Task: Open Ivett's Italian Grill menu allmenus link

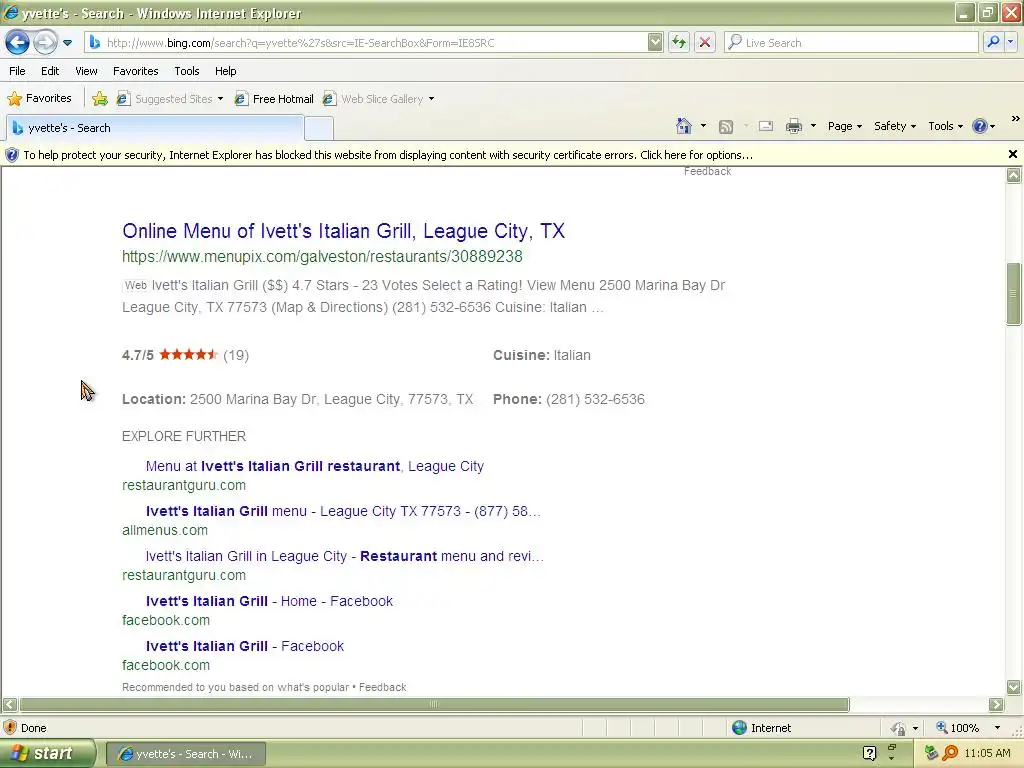Action: coord(343,511)
